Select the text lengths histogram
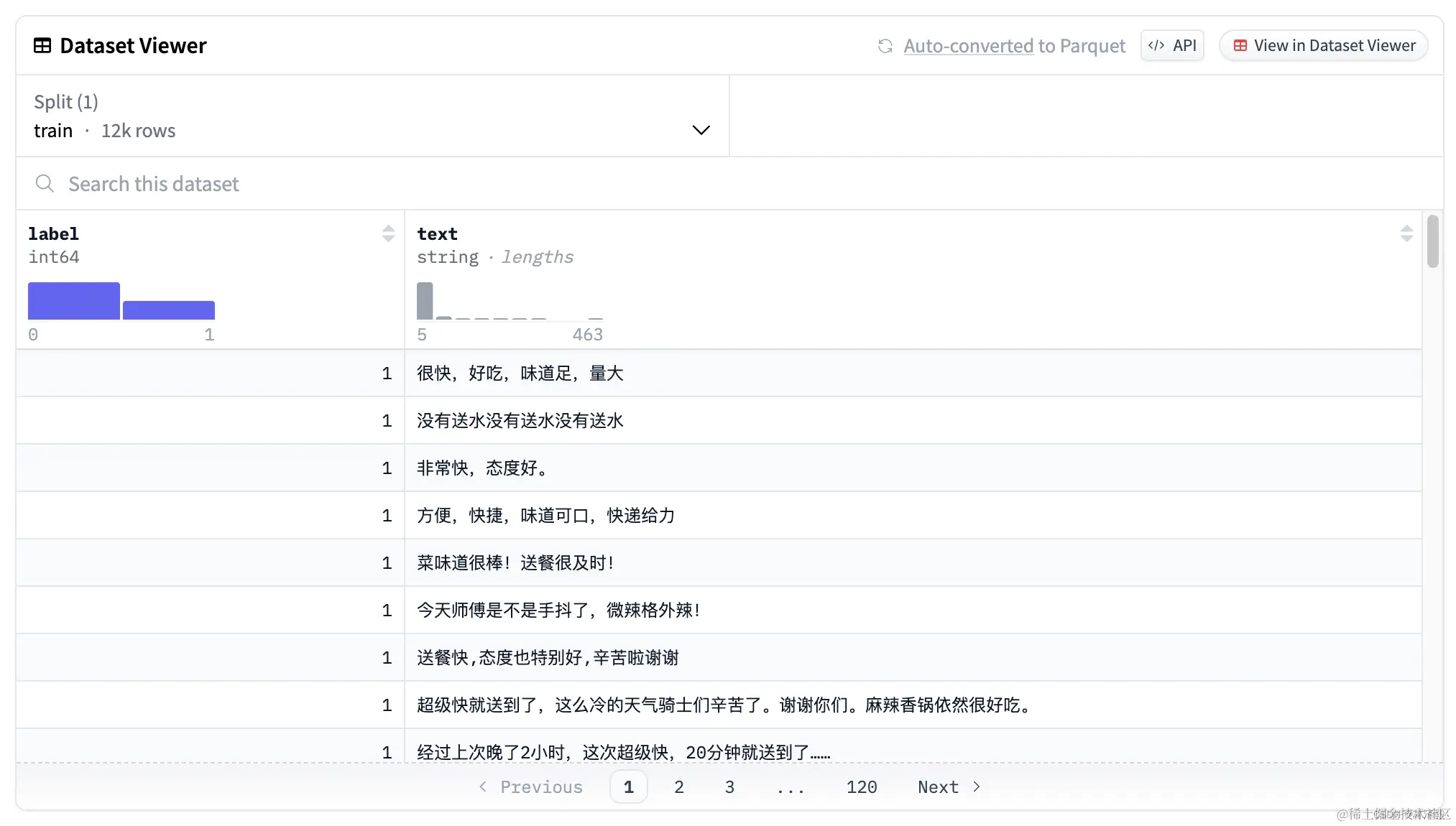1456x826 pixels. click(425, 300)
